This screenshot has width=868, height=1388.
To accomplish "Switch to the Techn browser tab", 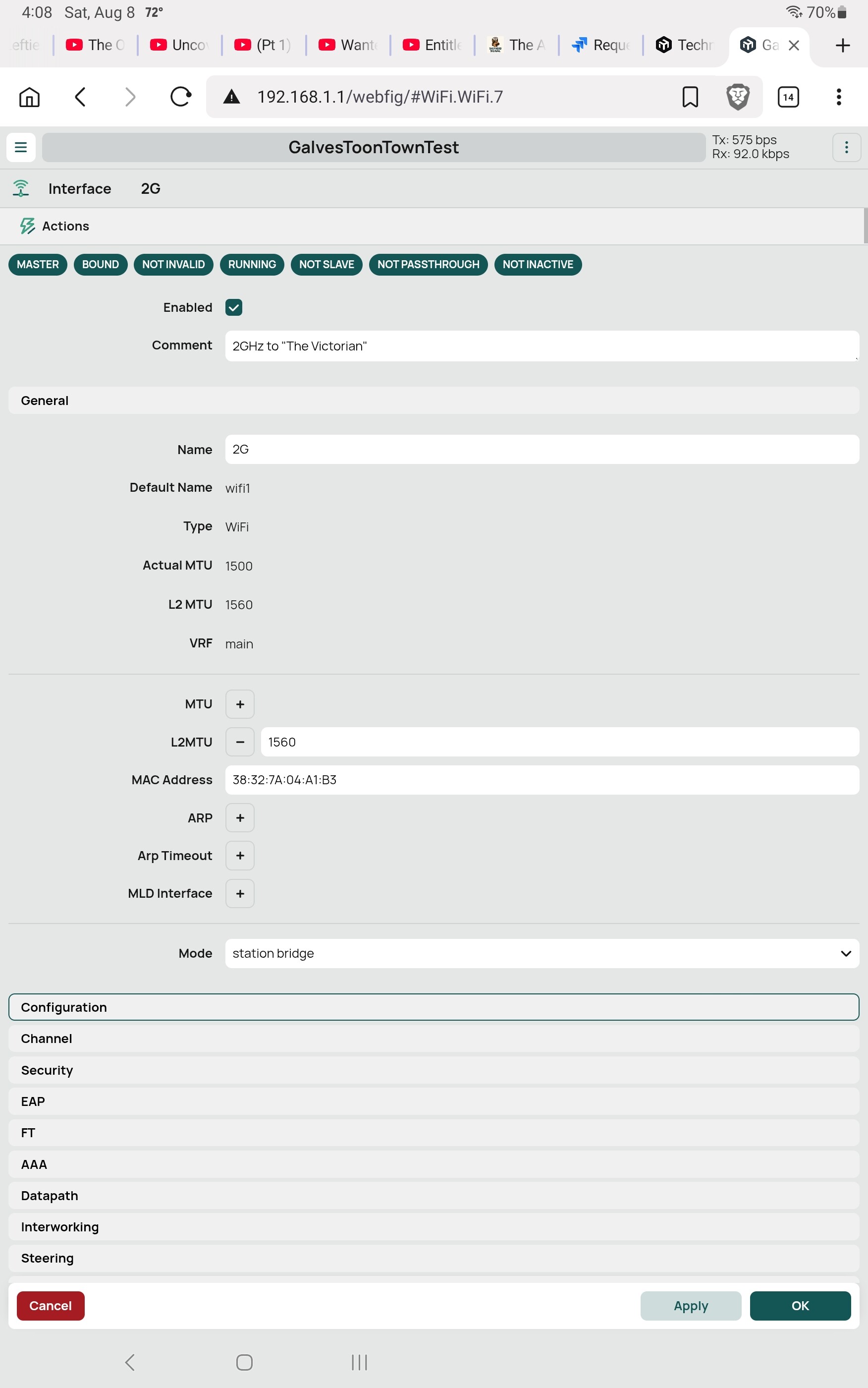I will point(685,45).
